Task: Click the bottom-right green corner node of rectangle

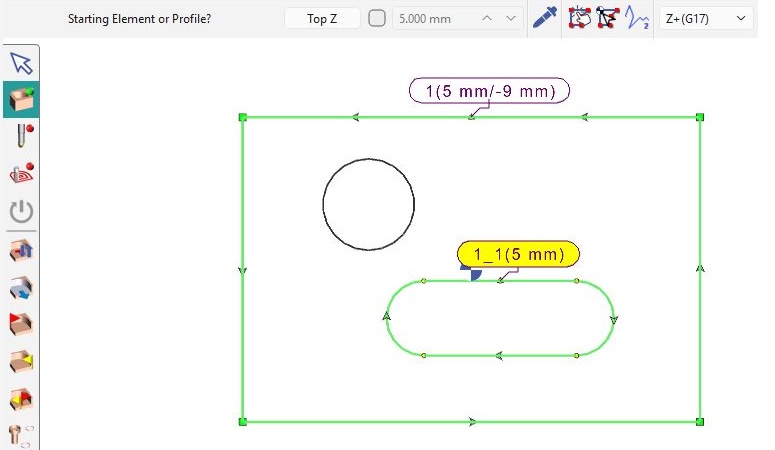Action: point(700,422)
